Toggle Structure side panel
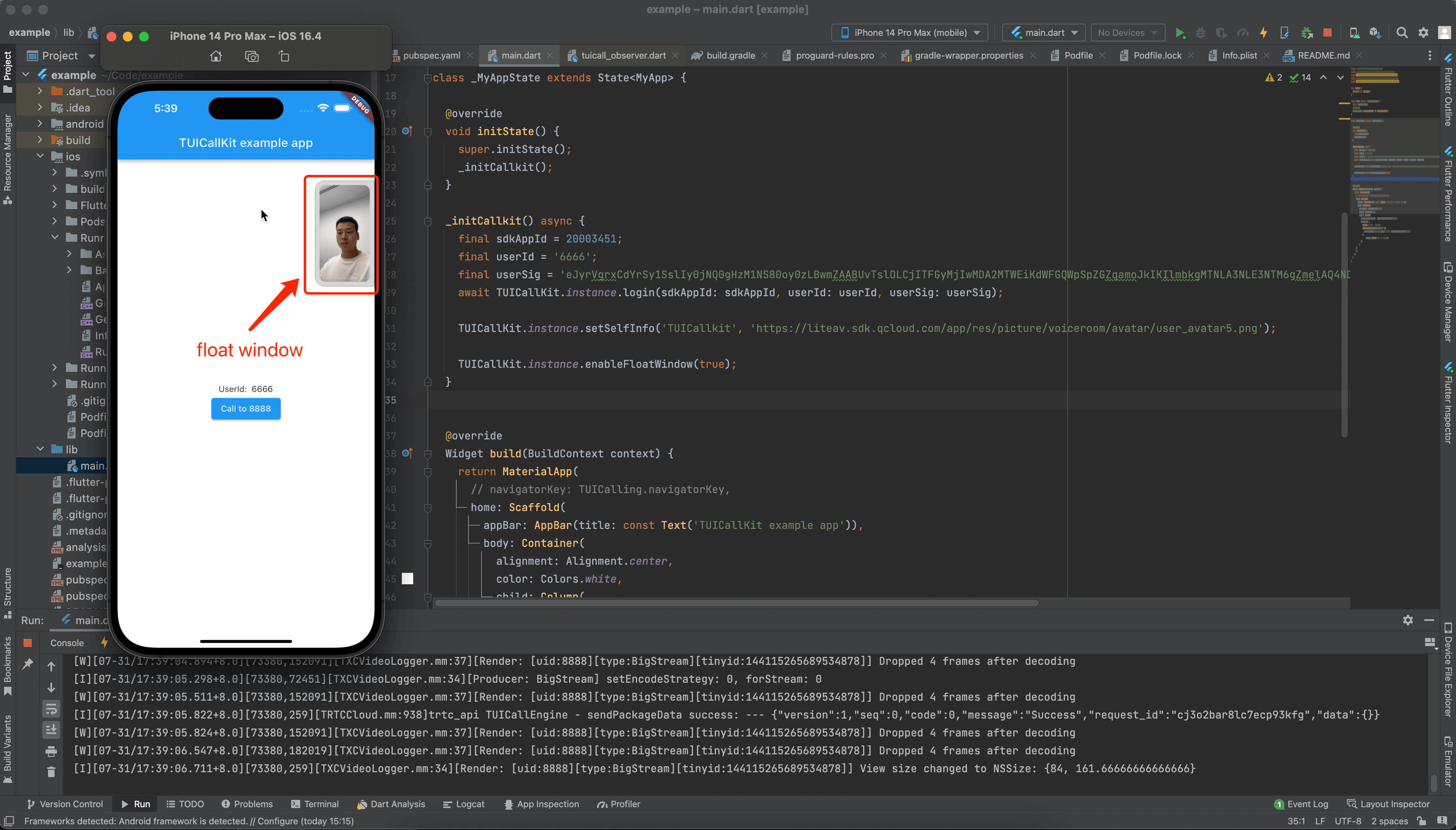The width and height of the screenshot is (1456, 830). 7,593
